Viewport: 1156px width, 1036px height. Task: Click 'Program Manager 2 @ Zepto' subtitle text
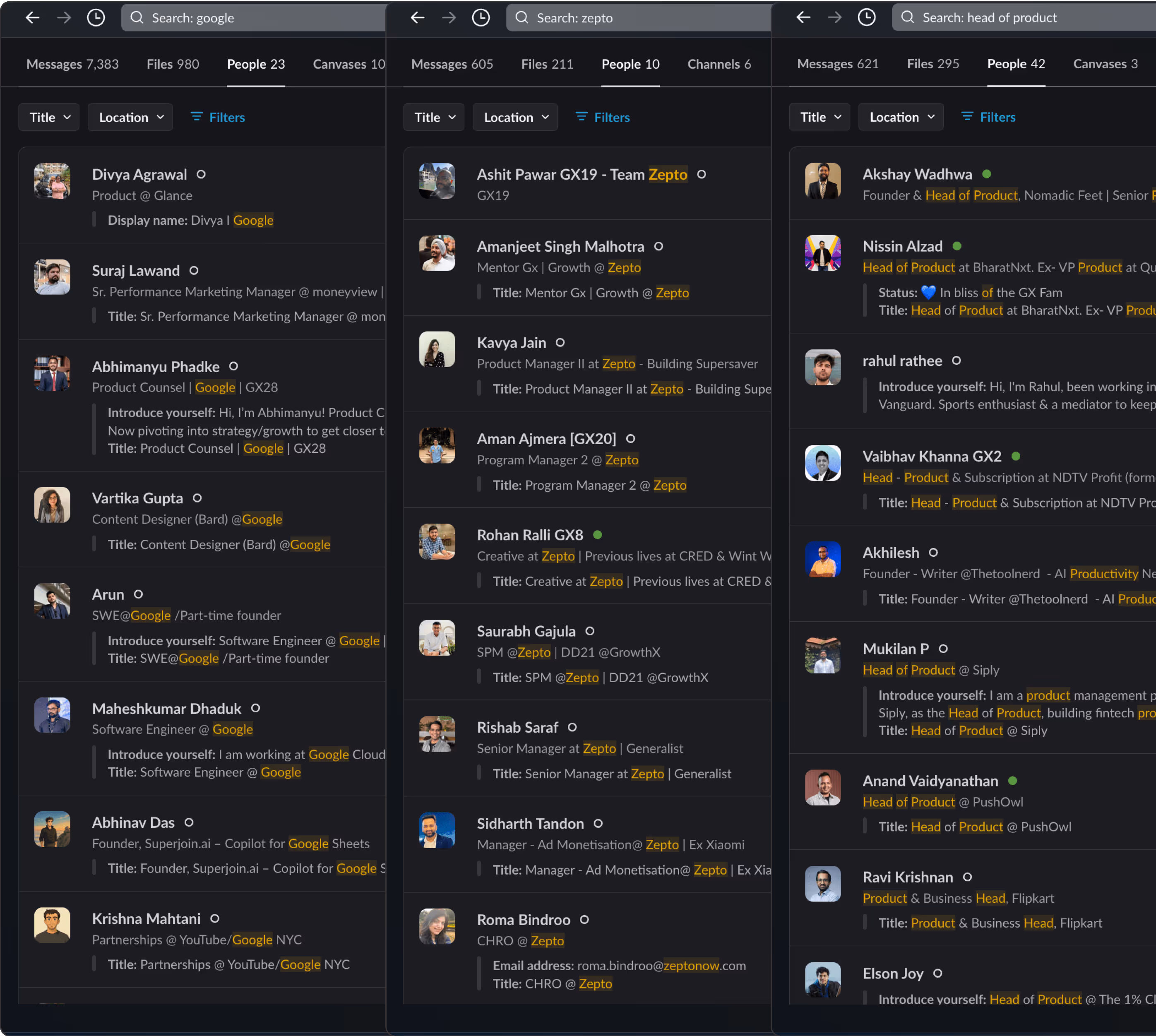coord(558,460)
